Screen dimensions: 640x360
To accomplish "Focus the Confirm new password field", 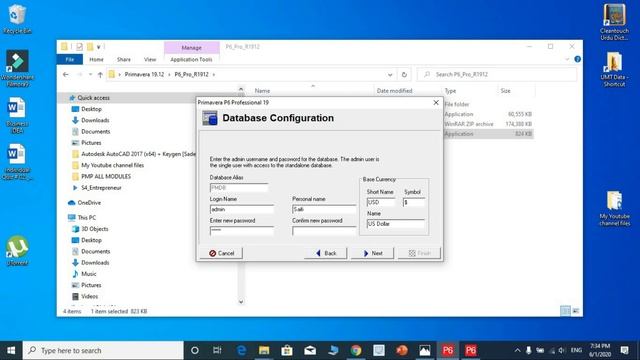I will tap(324, 231).
